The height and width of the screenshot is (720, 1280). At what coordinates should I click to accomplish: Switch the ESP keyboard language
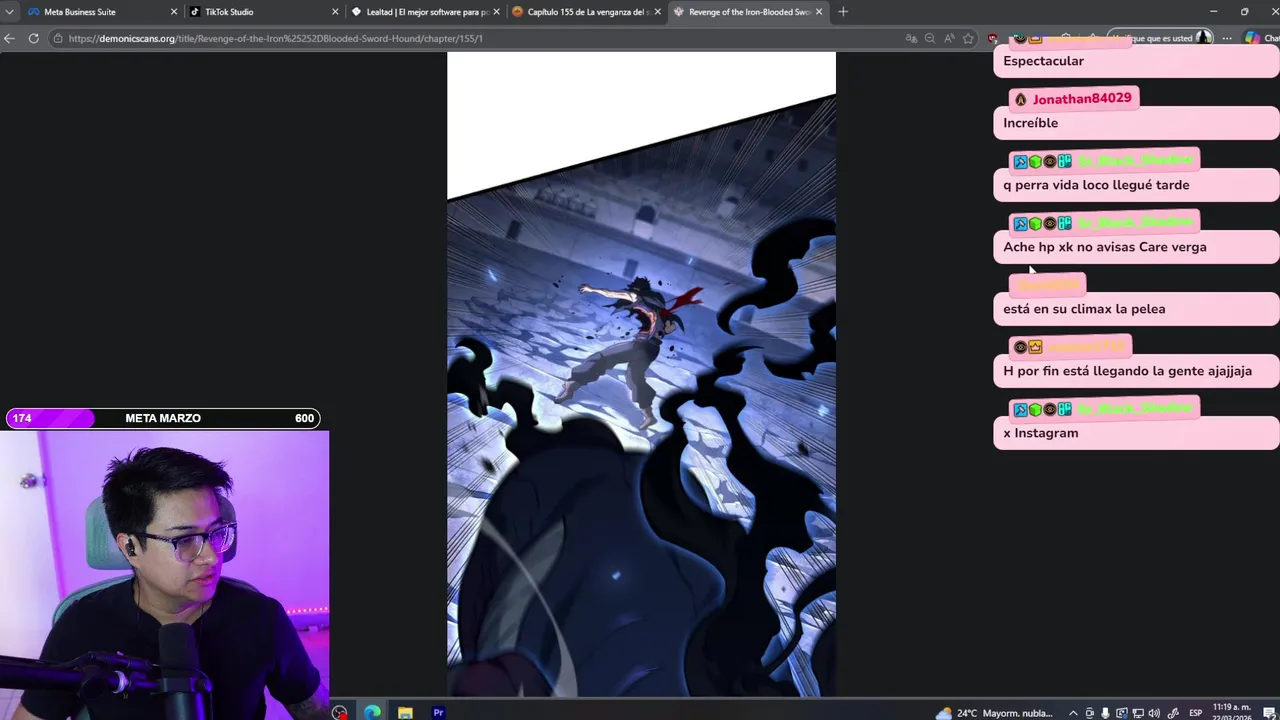coord(1195,713)
